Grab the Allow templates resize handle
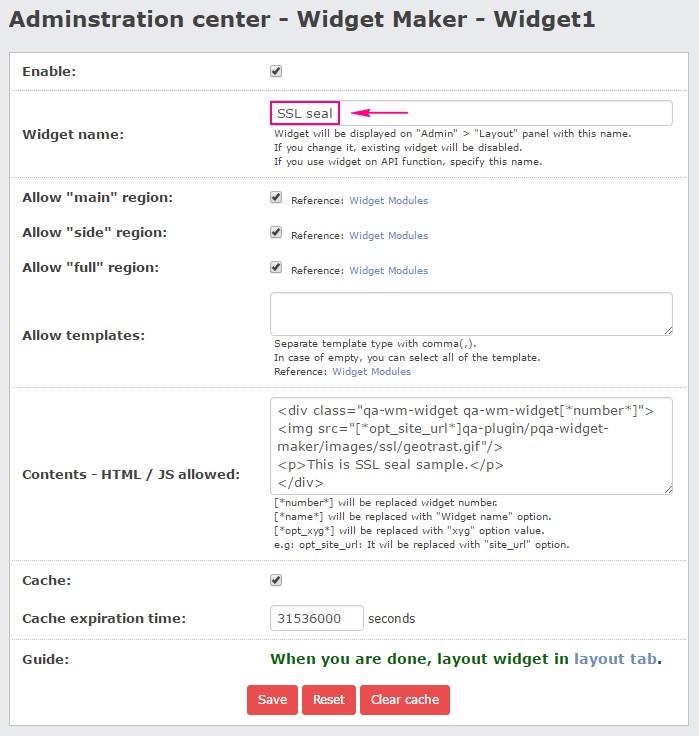This screenshot has height=736, width=699. point(667,330)
